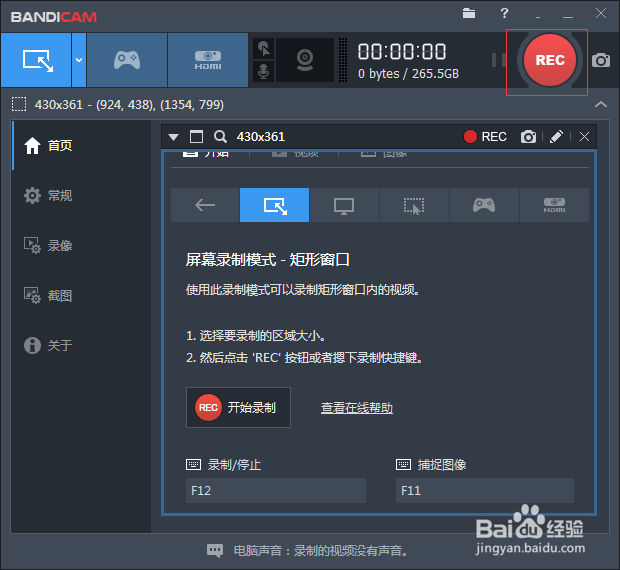The image size is (620, 570).
Task: Click the keyboard icon beside 录制/停止
Action: [x=193, y=464]
